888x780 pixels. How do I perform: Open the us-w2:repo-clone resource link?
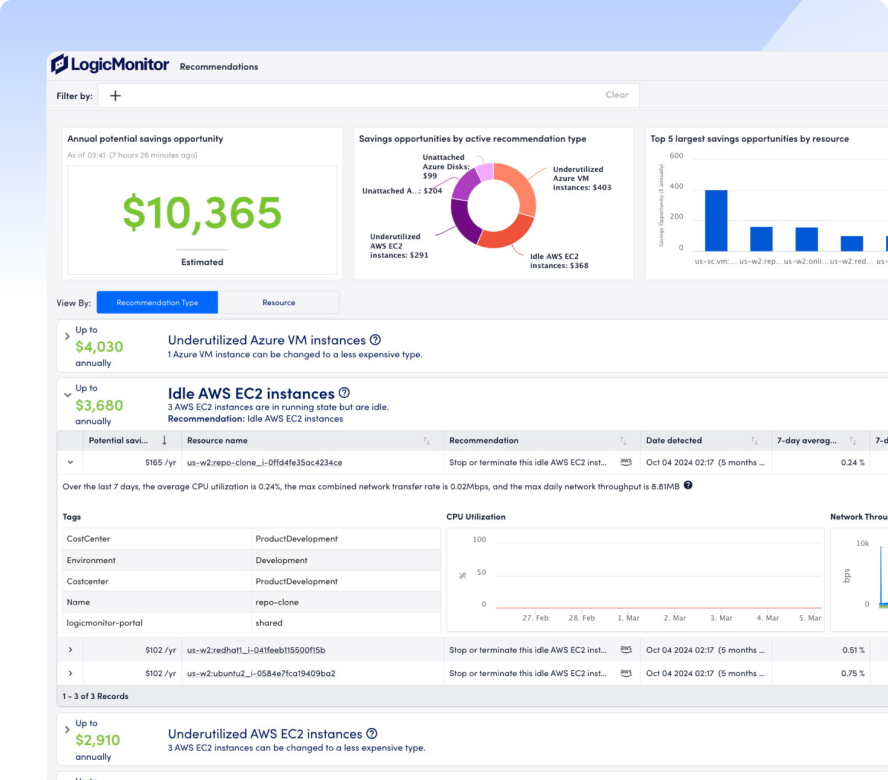point(264,462)
